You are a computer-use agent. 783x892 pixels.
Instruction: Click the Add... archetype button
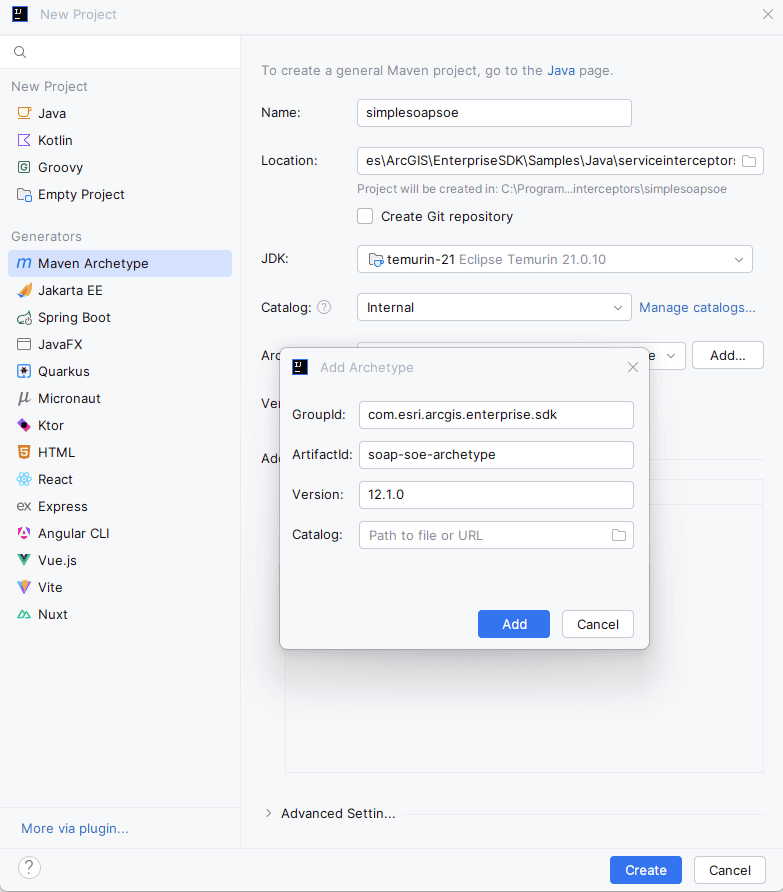(x=728, y=356)
